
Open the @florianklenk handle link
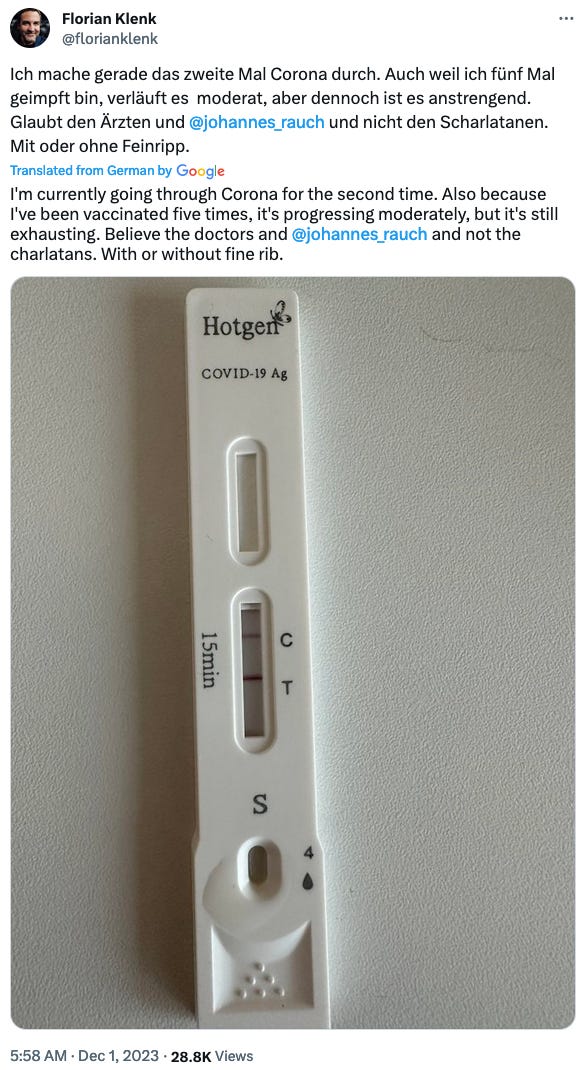[110, 39]
